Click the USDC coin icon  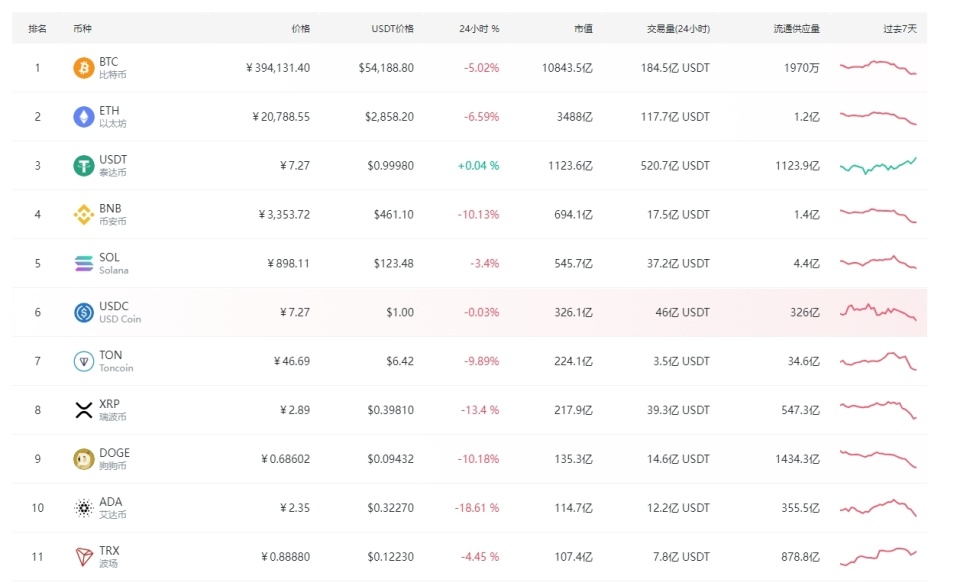tap(84, 312)
